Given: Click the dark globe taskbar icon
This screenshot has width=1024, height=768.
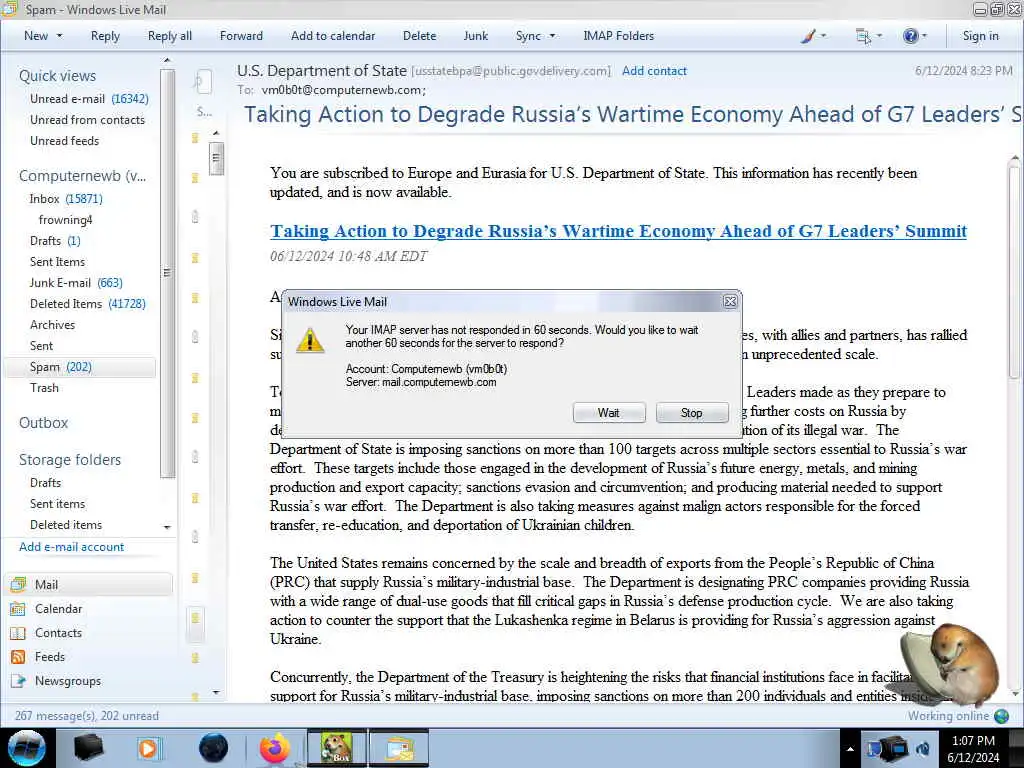Looking at the screenshot, I should (214, 748).
